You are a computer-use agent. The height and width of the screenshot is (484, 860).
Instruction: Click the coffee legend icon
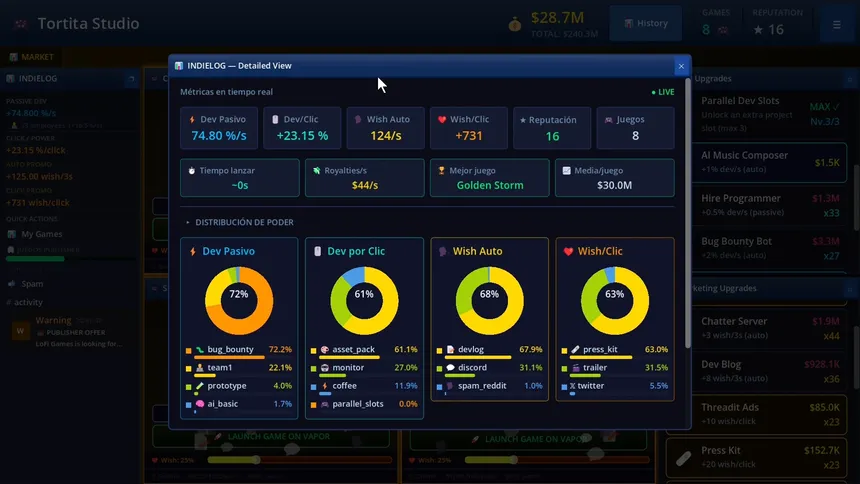click(x=325, y=386)
